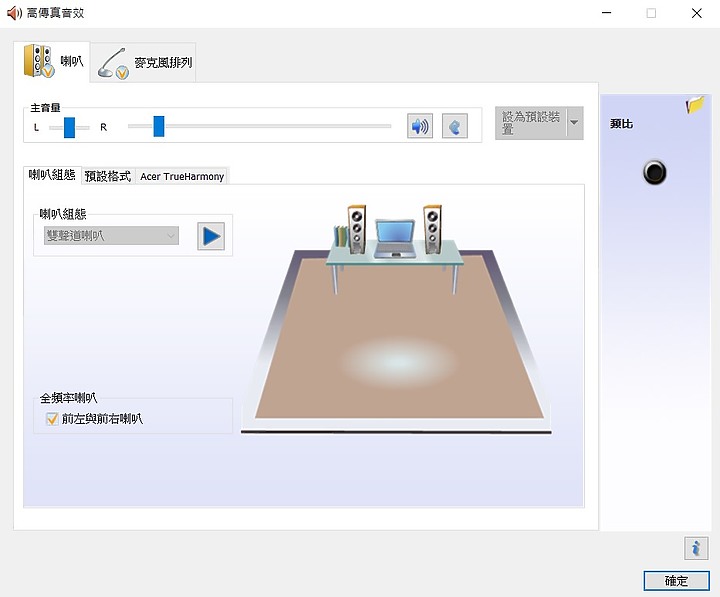720x597 pixels.
Task: Click the 主音量 label
Action: tap(45, 108)
